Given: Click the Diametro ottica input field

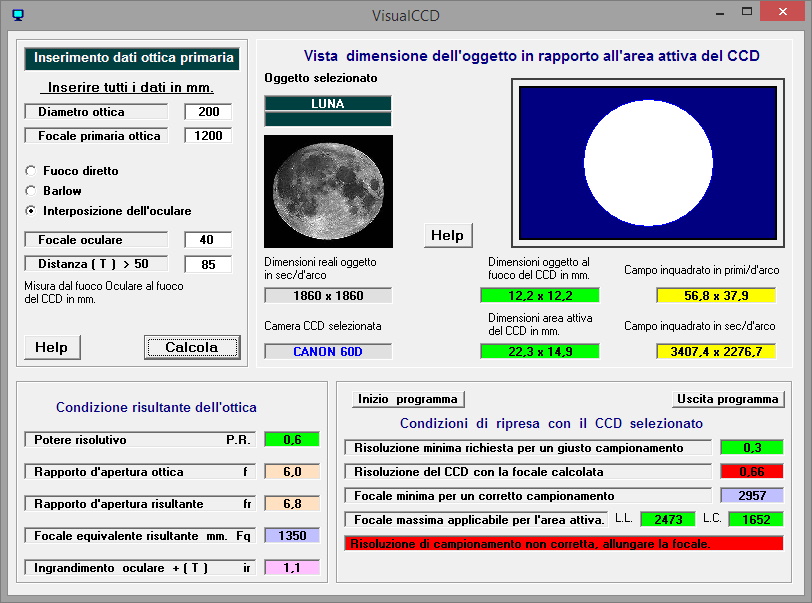Looking at the screenshot, I should click(208, 112).
